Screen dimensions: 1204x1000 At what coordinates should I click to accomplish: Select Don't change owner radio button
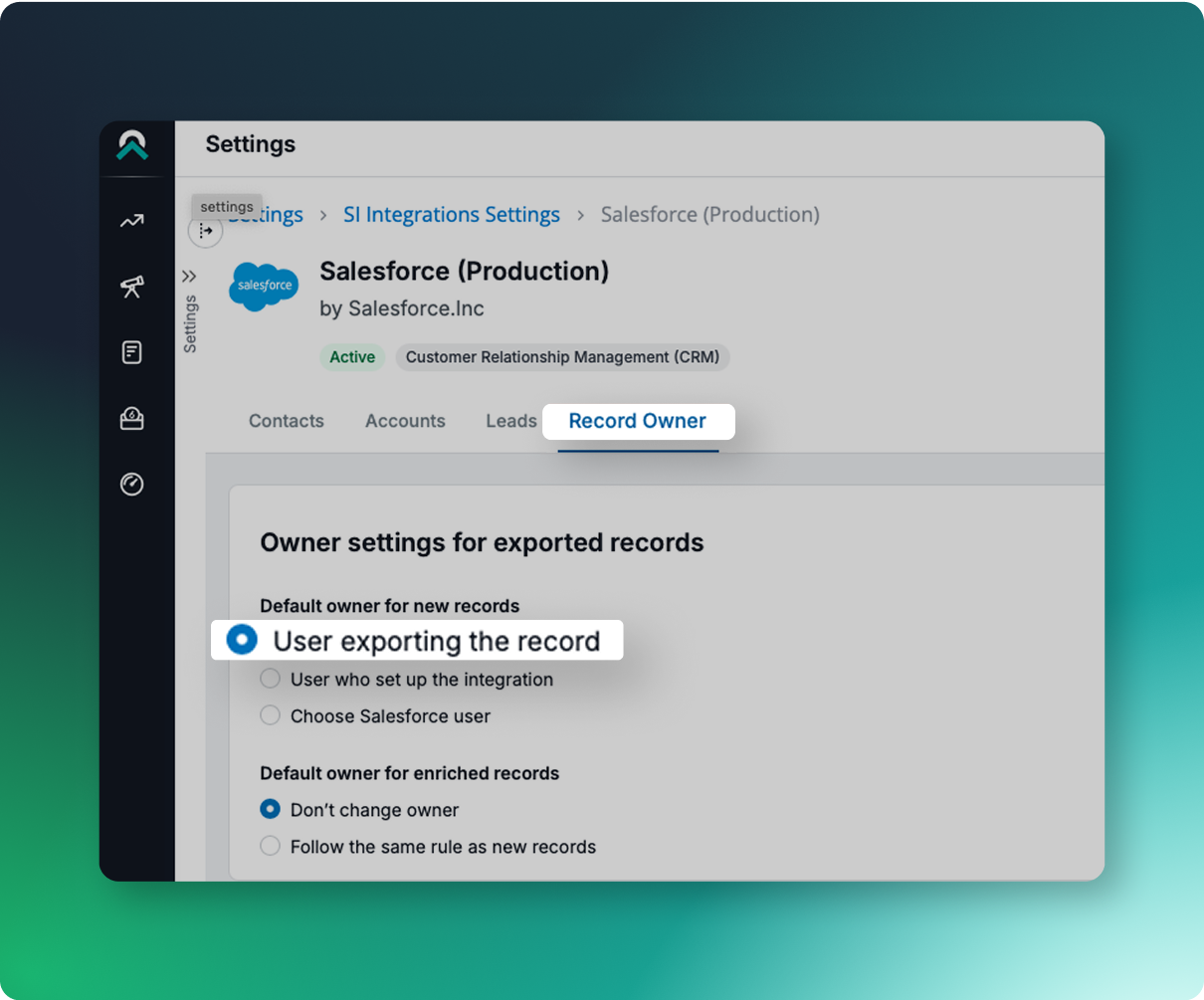click(270, 809)
